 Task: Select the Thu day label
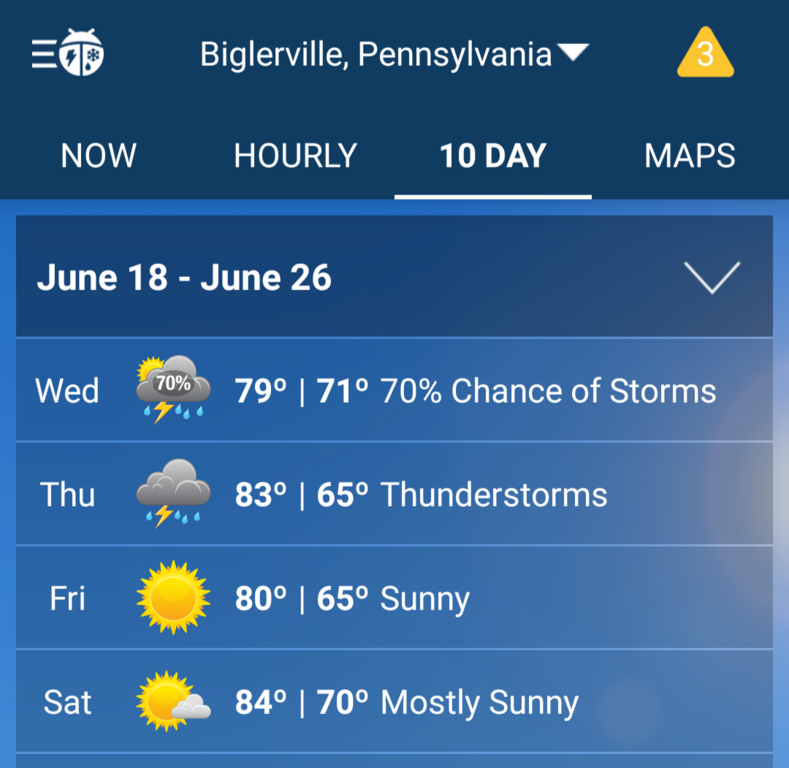67,495
